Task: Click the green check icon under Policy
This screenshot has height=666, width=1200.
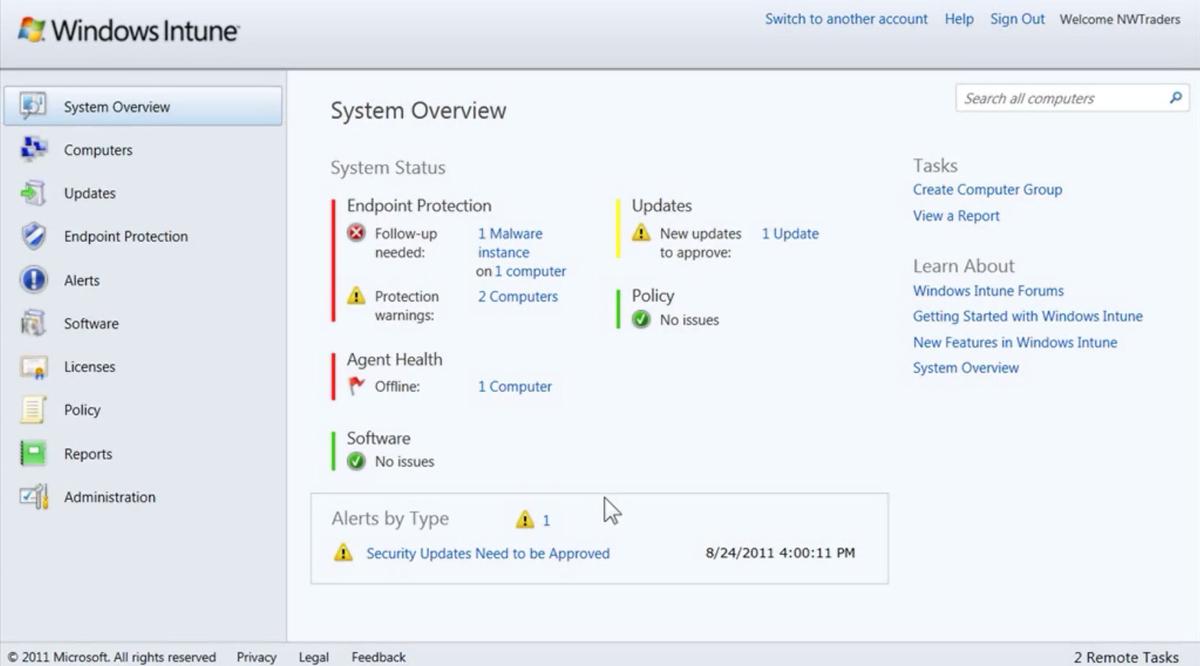Action: click(x=641, y=320)
